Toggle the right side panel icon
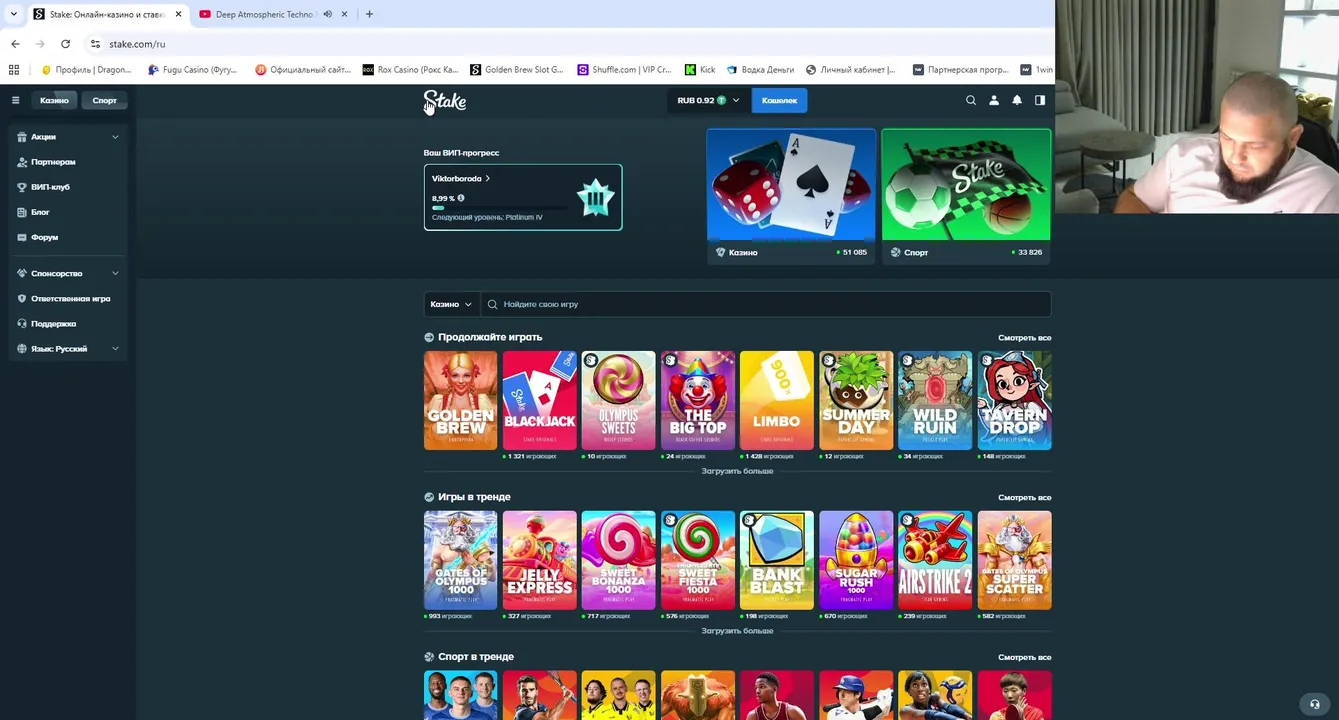The width and height of the screenshot is (1339, 720). [x=1040, y=100]
